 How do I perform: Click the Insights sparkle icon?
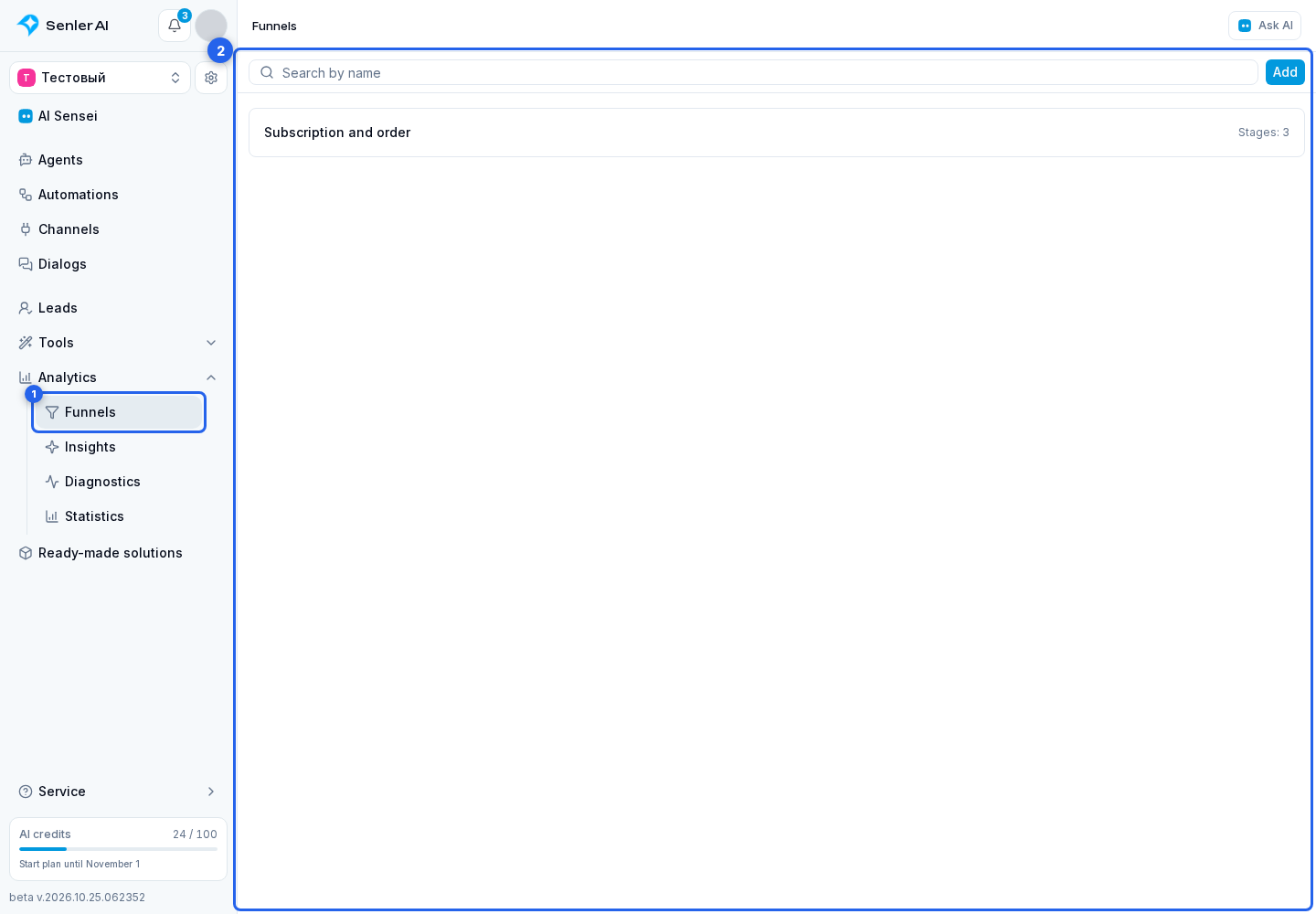click(x=52, y=447)
